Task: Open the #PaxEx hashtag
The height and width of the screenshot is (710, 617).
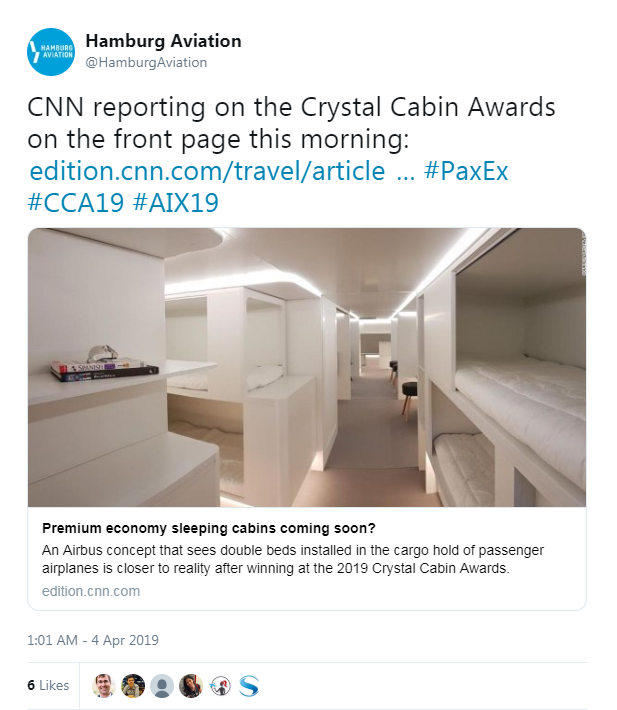Action: click(466, 171)
